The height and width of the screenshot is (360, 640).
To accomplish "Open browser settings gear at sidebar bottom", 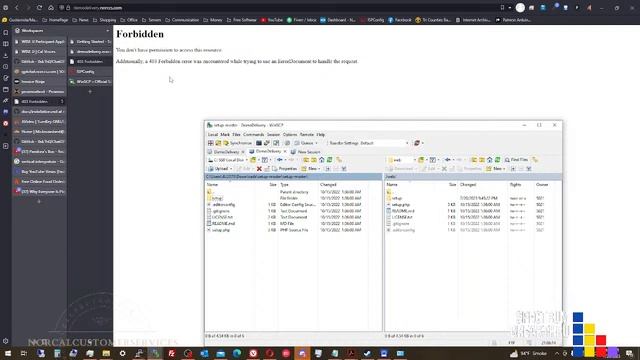I will 6,341.
